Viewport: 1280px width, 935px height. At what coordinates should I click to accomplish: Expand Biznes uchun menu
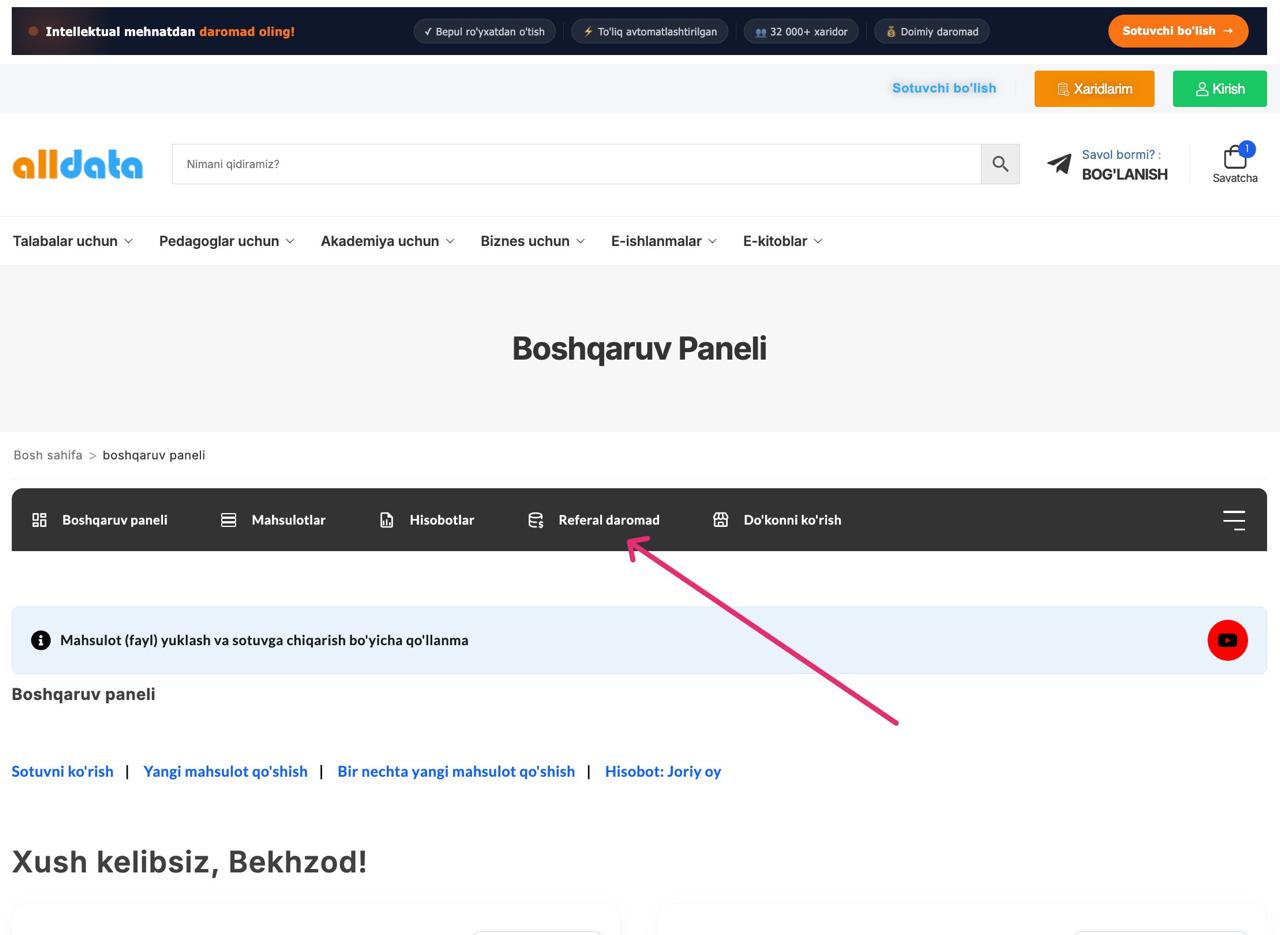pyautogui.click(x=532, y=241)
